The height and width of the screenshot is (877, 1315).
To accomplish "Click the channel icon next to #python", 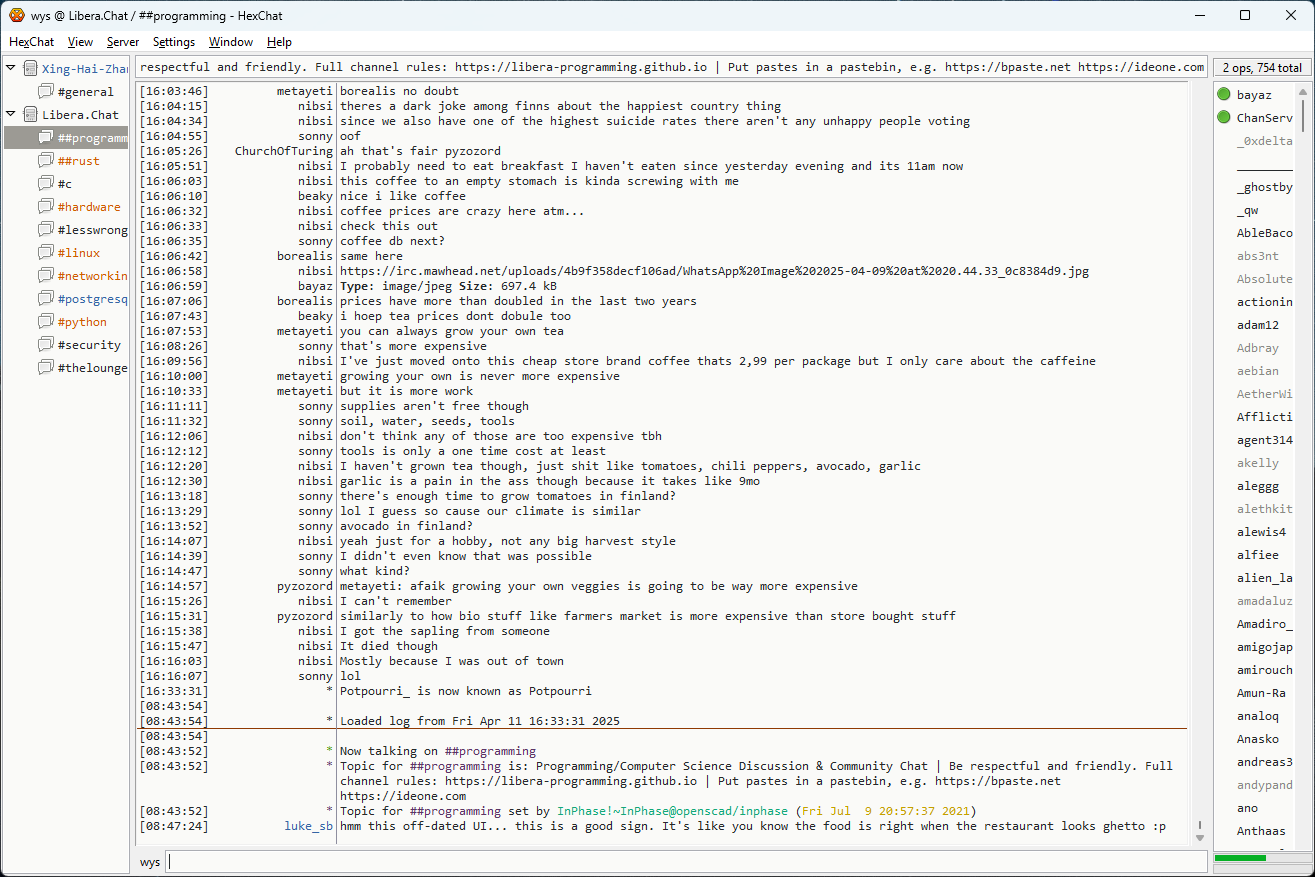I will 46,322.
